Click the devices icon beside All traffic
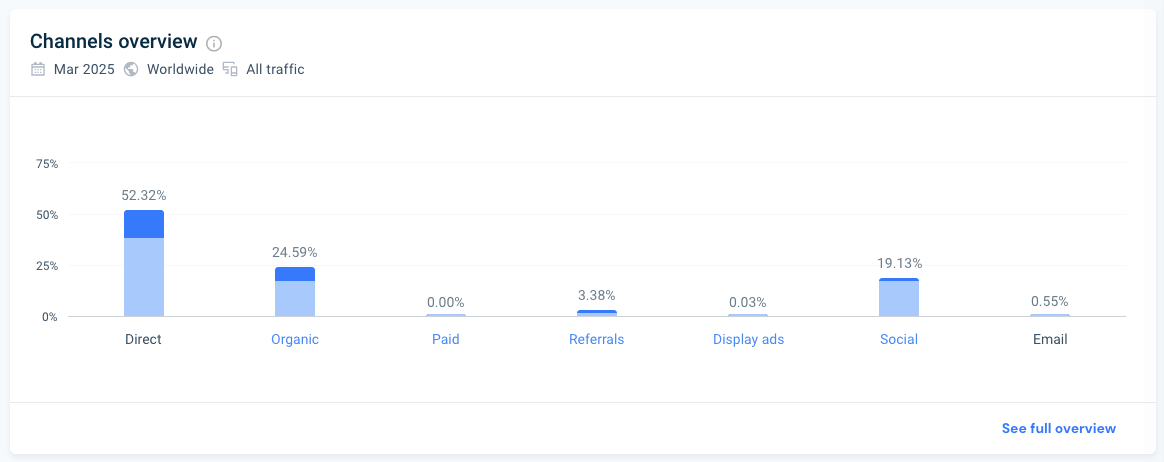The height and width of the screenshot is (462, 1164). pos(230,69)
